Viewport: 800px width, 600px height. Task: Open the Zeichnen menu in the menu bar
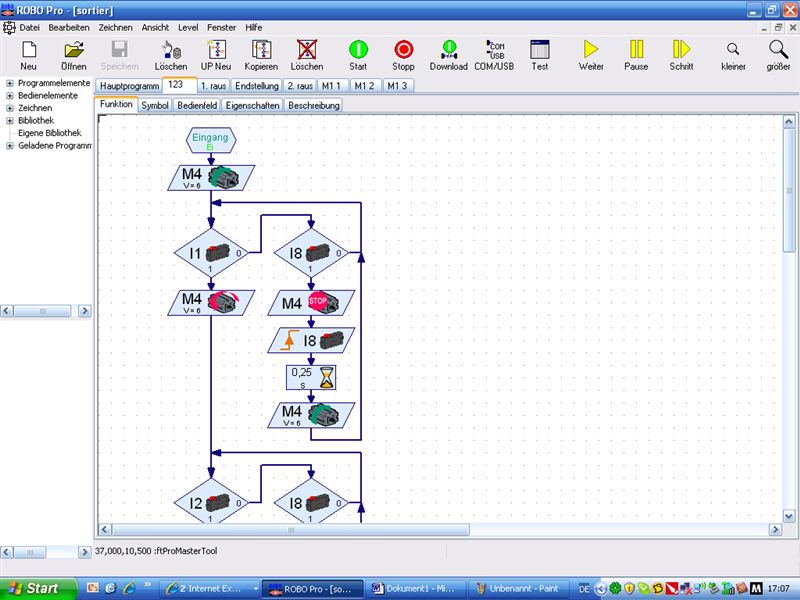(115, 28)
